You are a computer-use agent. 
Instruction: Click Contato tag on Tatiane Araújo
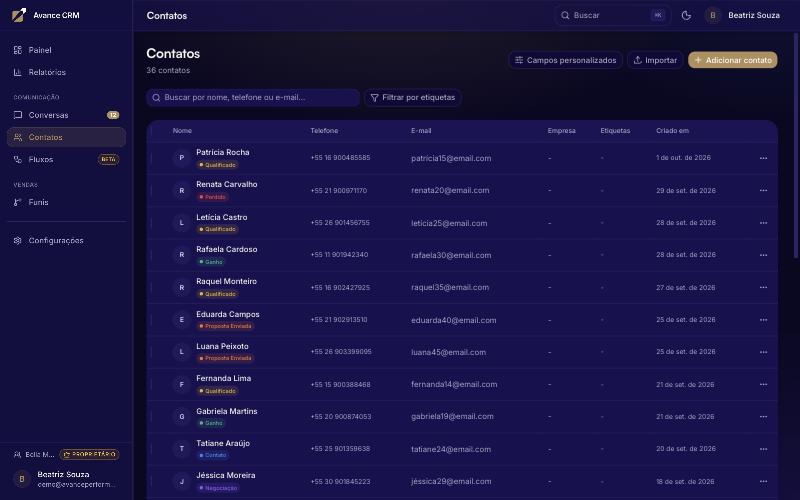(213, 455)
